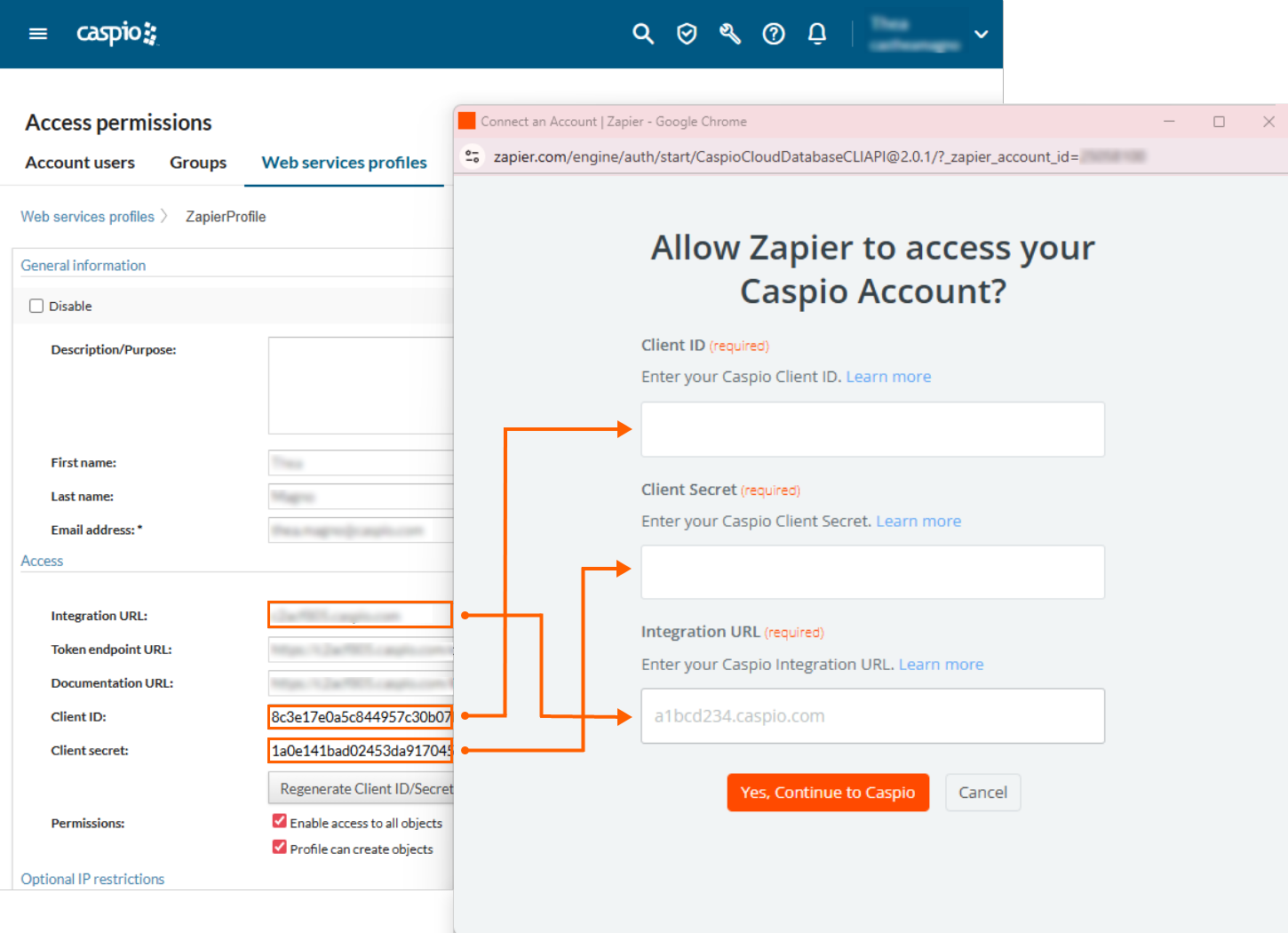Open the hamburger navigation menu
The width and height of the screenshot is (1288, 933).
(37, 33)
